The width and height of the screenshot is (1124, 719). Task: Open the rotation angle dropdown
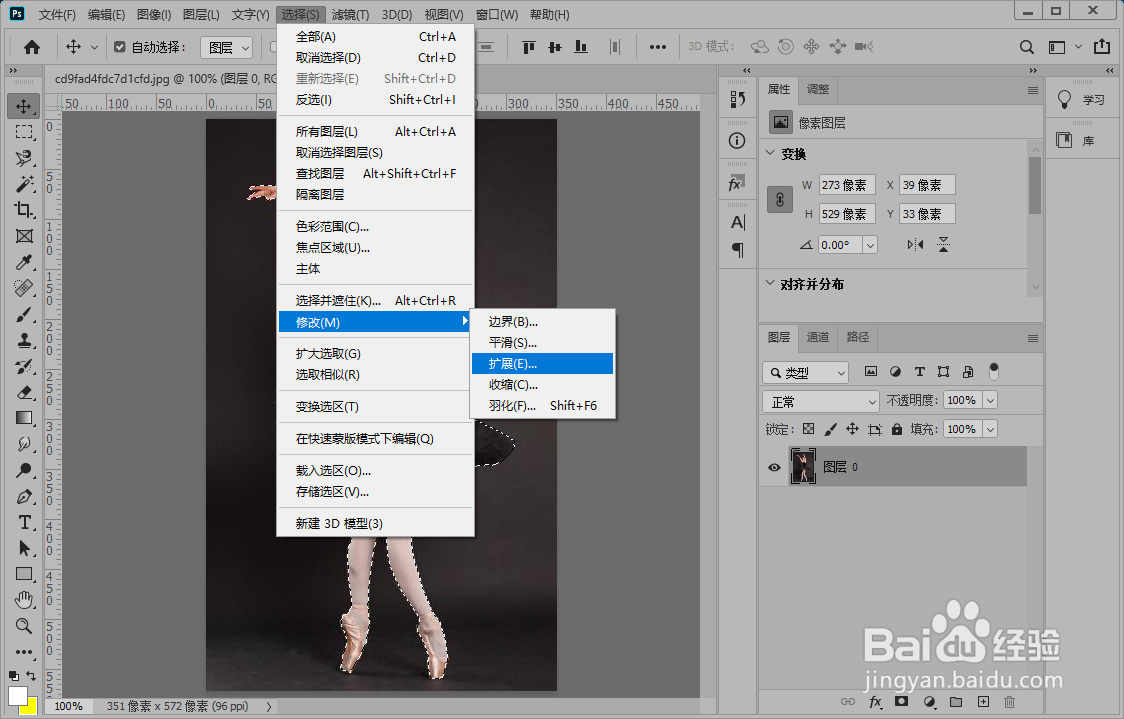tap(870, 245)
